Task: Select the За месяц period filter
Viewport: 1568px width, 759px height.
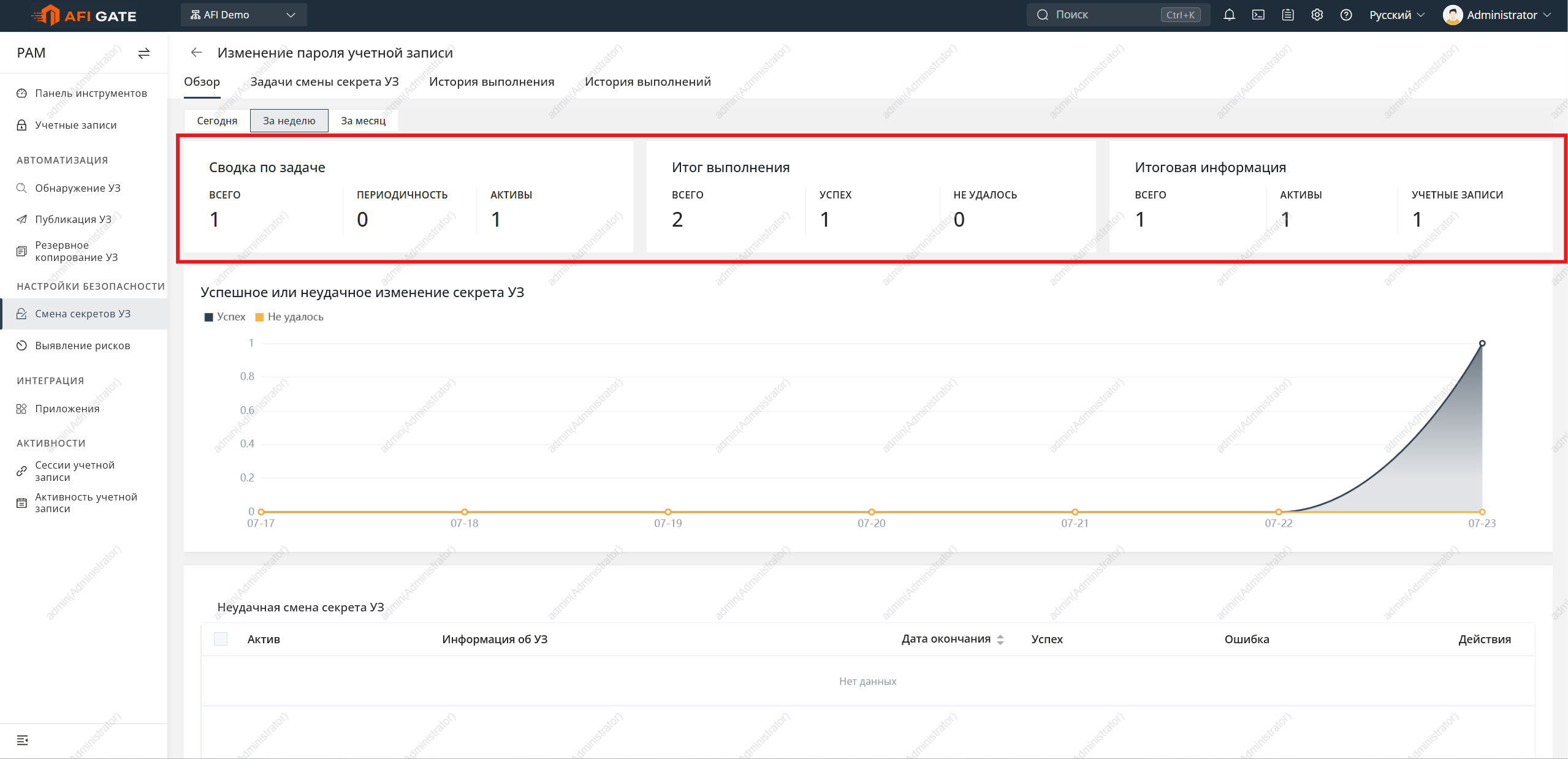Action: pyautogui.click(x=363, y=121)
